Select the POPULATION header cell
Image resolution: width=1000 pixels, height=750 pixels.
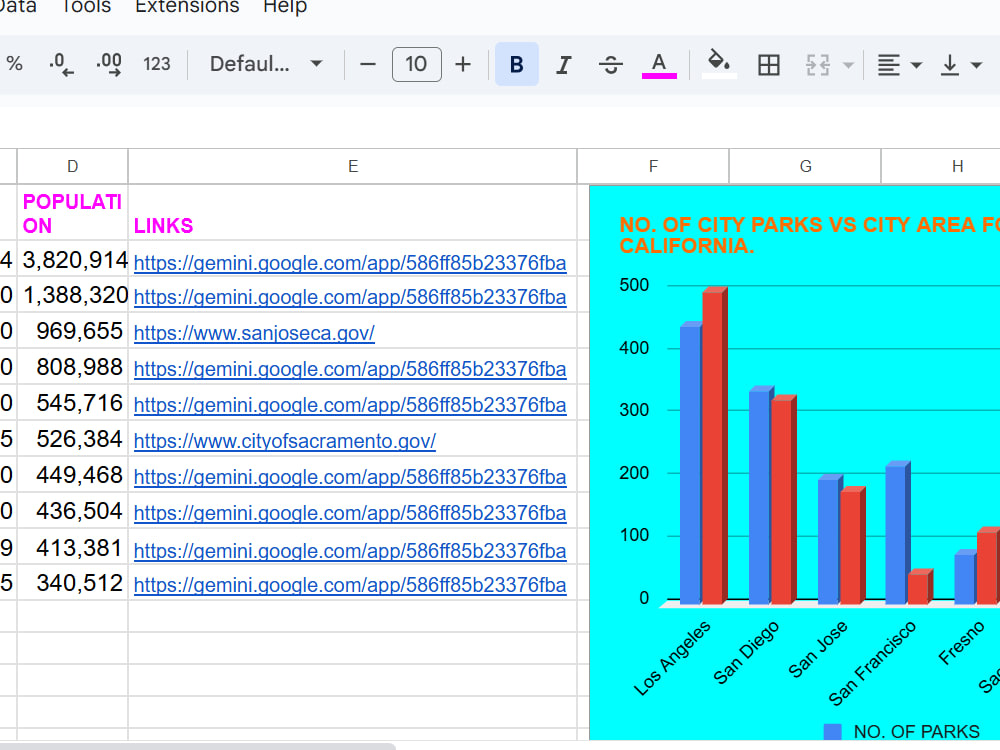point(73,213)
